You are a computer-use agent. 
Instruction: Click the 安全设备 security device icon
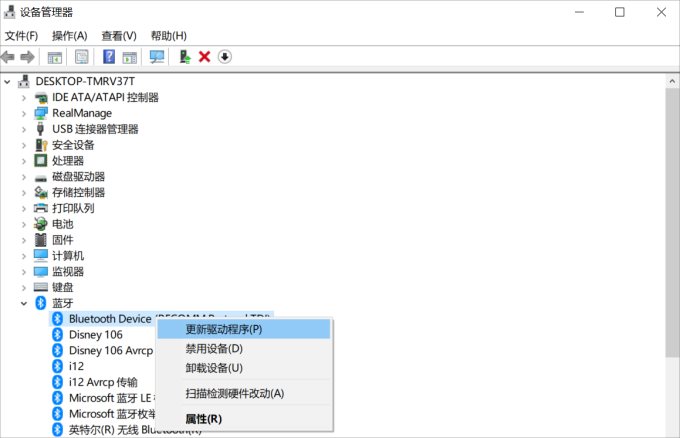41,145
